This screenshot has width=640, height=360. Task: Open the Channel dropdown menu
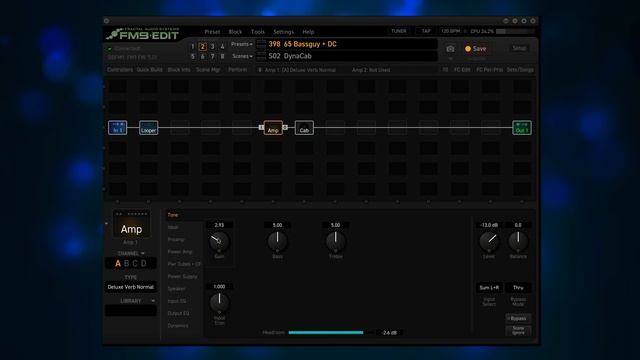click(x=131, y=253)
